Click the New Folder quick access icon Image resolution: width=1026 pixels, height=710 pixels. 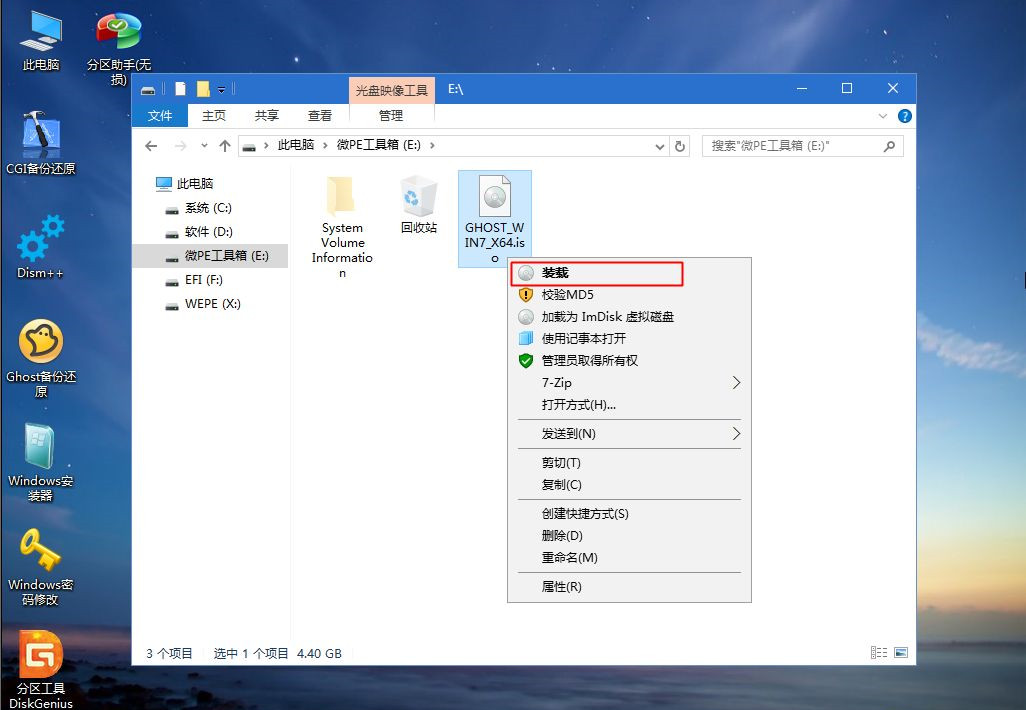(x=203, y=88)
